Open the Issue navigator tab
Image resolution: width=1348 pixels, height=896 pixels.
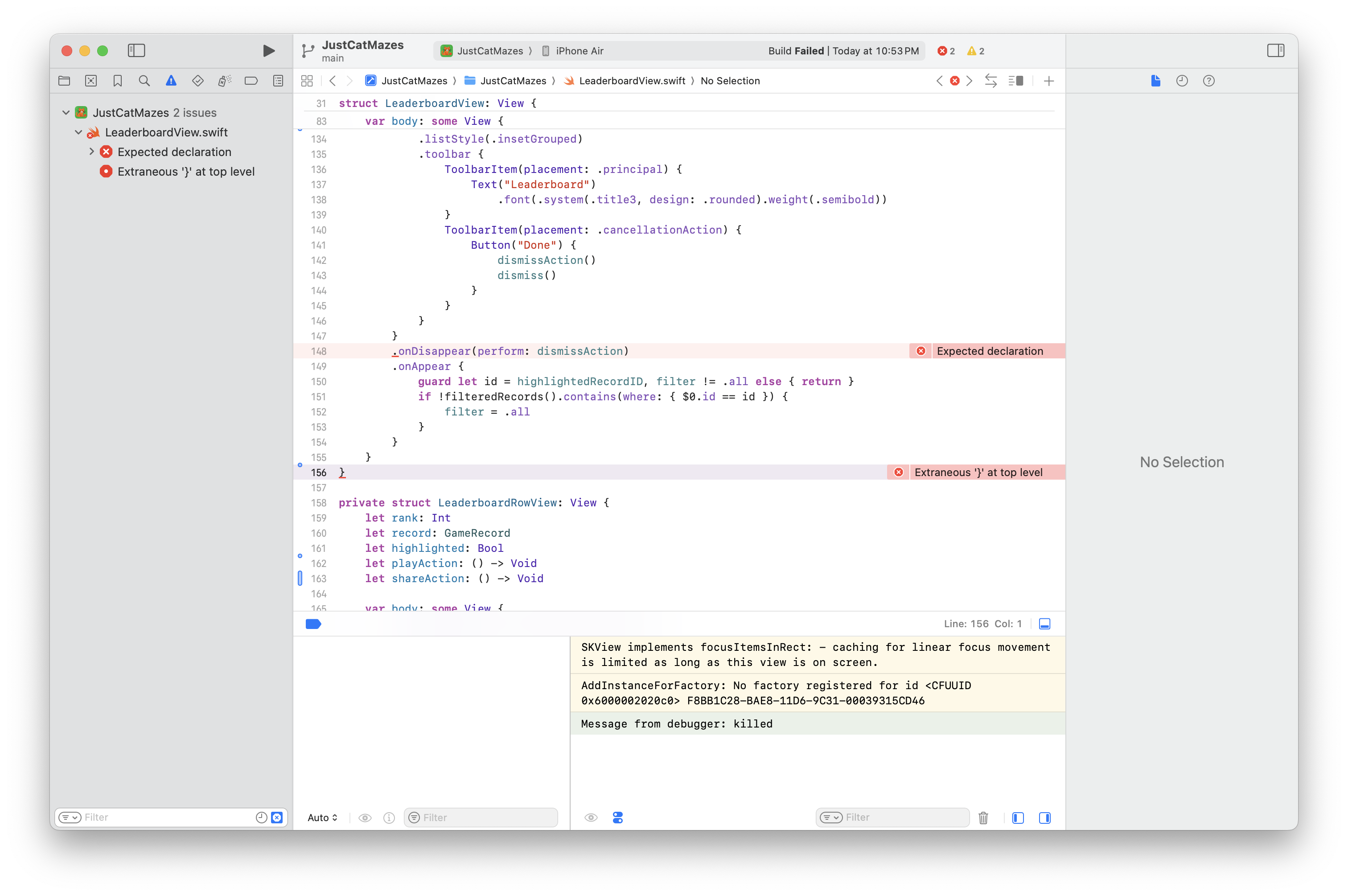coord(171,81)
